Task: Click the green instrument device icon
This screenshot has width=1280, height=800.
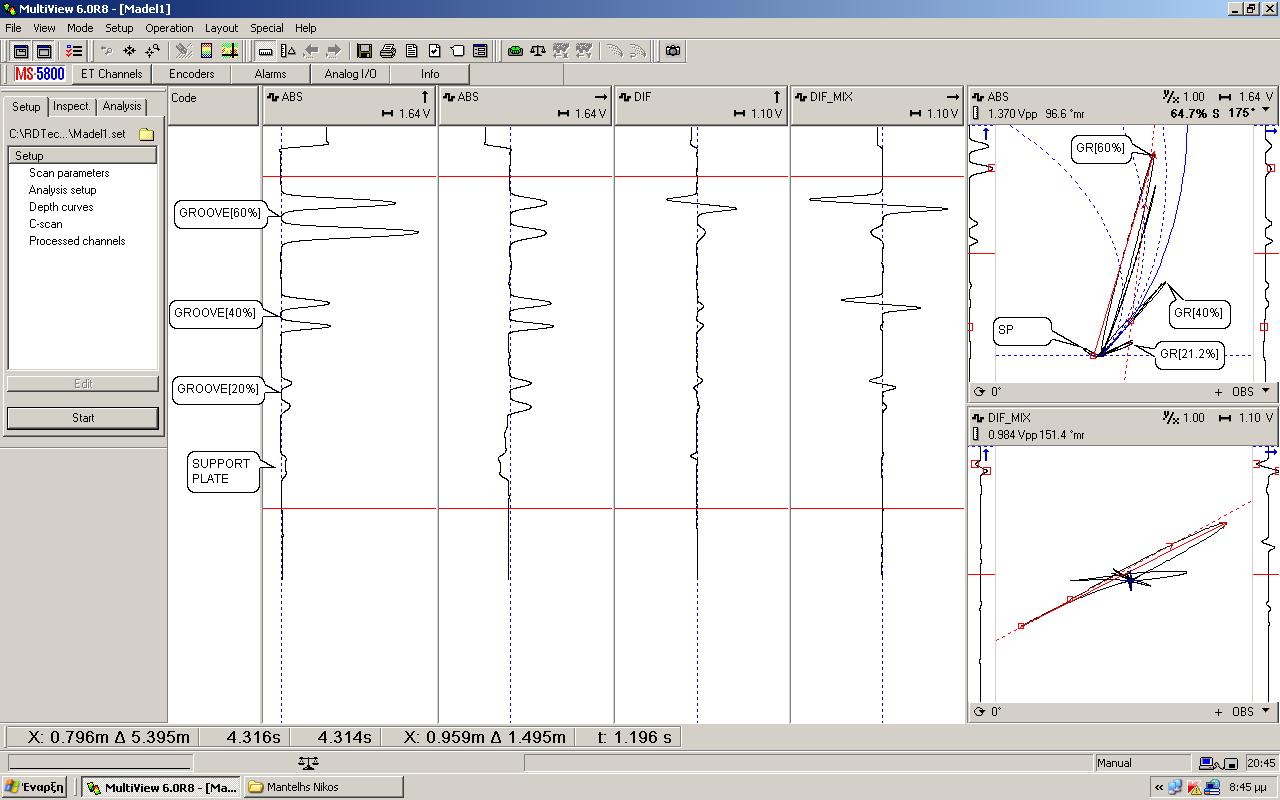Action: (x=515, y=51)
